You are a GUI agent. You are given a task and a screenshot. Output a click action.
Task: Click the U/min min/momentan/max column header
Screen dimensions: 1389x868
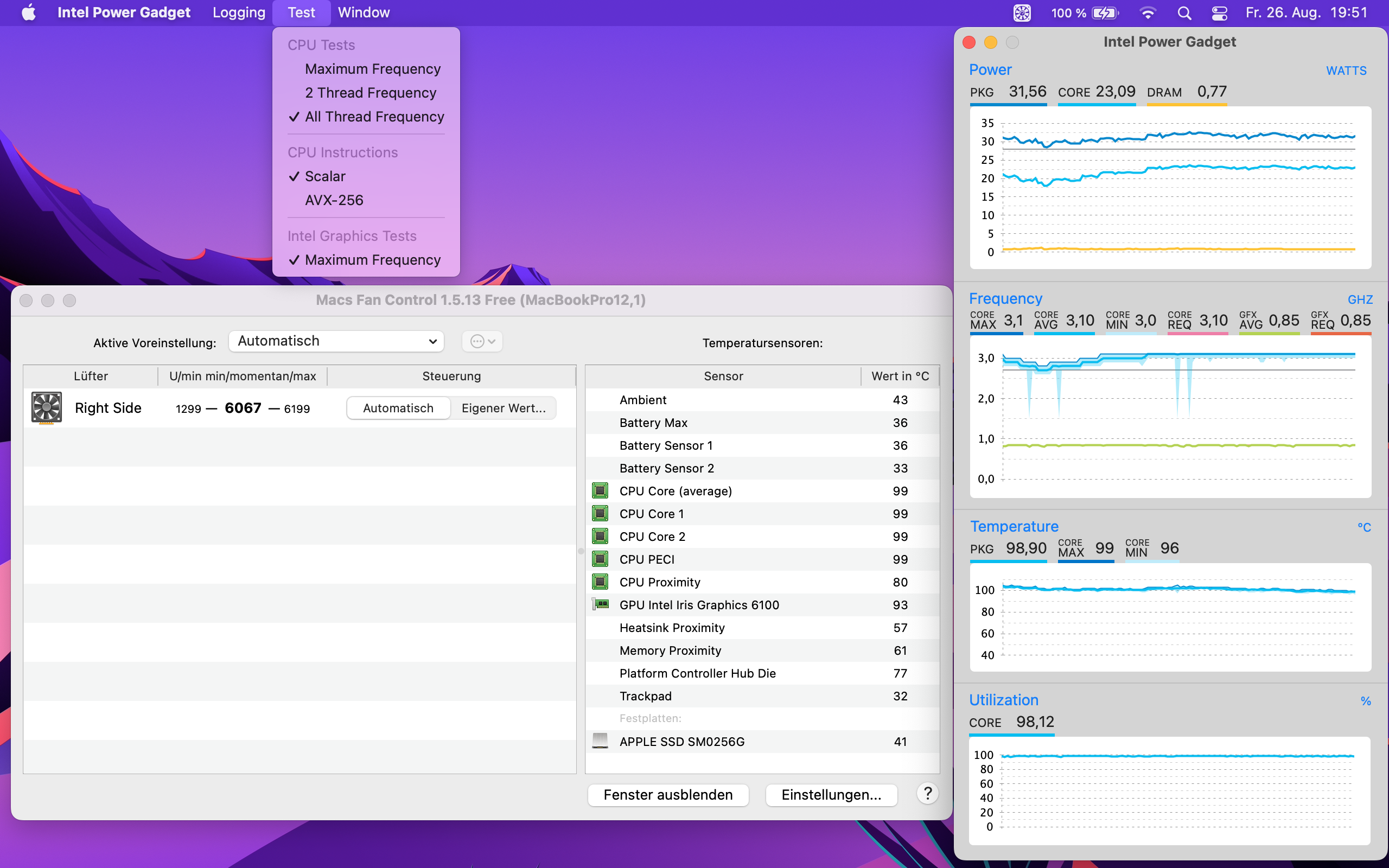[x=242, y=376]
